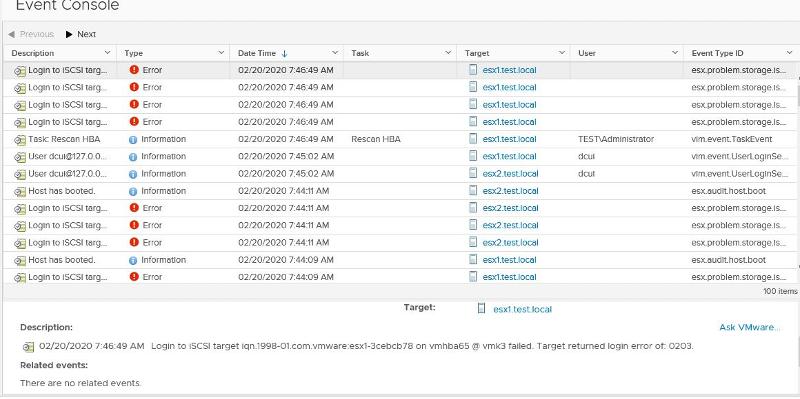Image resolution: width=800 pixels, height=399 pixels.
Task: Click the host icon in the 7:44:11 Host has booted row
Action: (473, 191)
